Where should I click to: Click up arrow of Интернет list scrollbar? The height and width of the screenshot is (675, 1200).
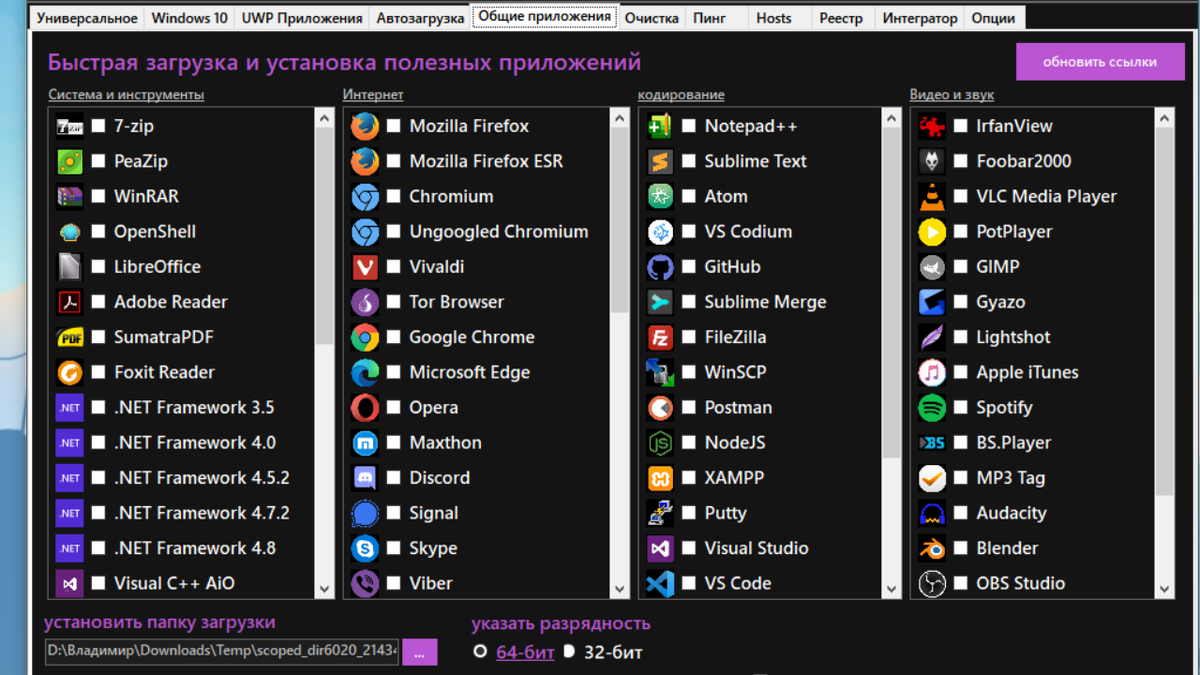620,118
